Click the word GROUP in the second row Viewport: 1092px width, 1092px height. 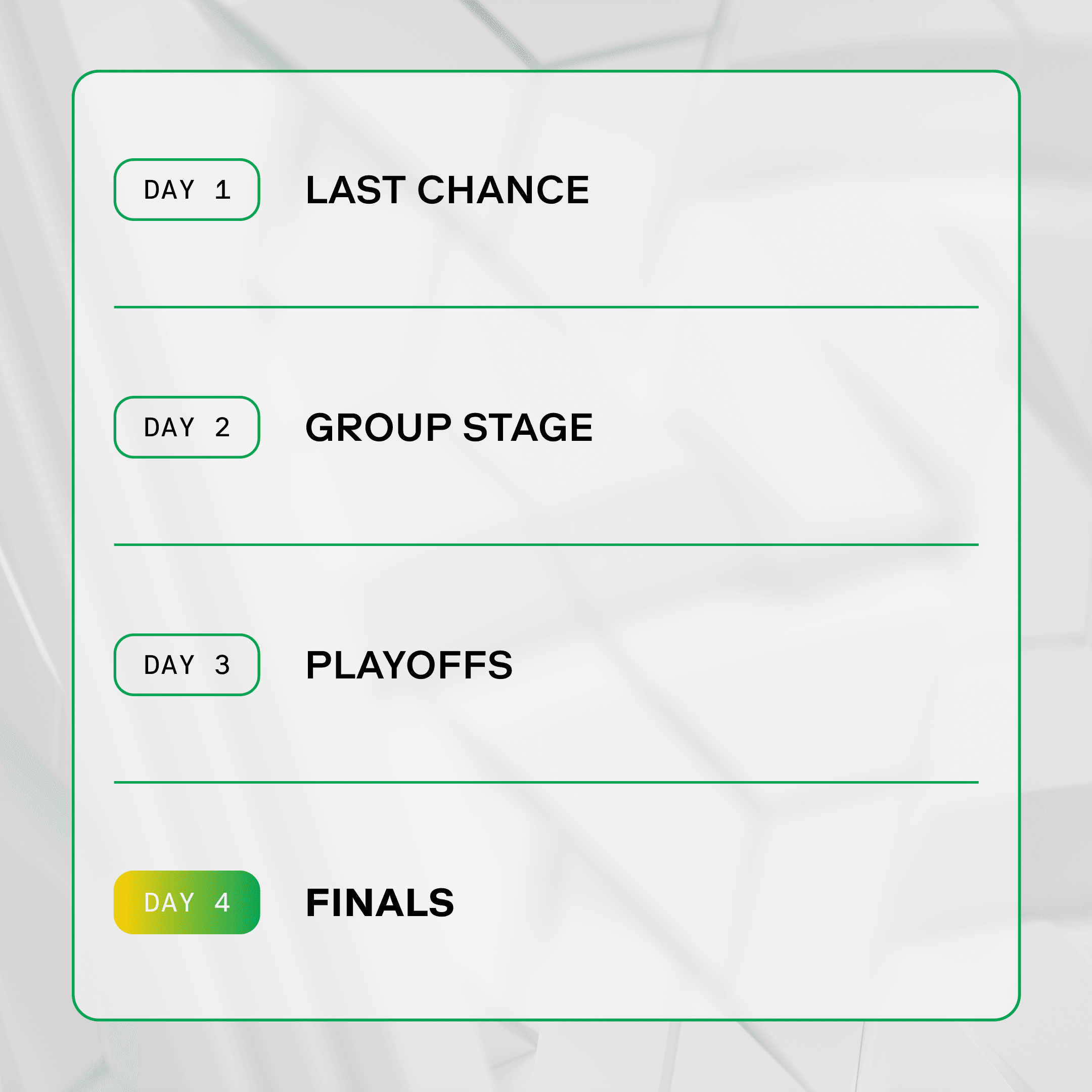[378, 427]
